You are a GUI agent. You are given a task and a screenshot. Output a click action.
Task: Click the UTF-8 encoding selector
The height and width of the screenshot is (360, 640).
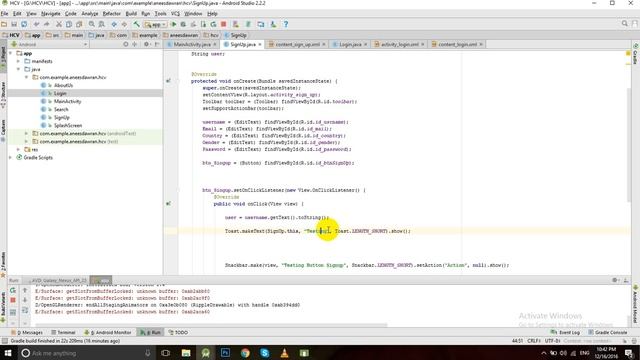(552, 341)
